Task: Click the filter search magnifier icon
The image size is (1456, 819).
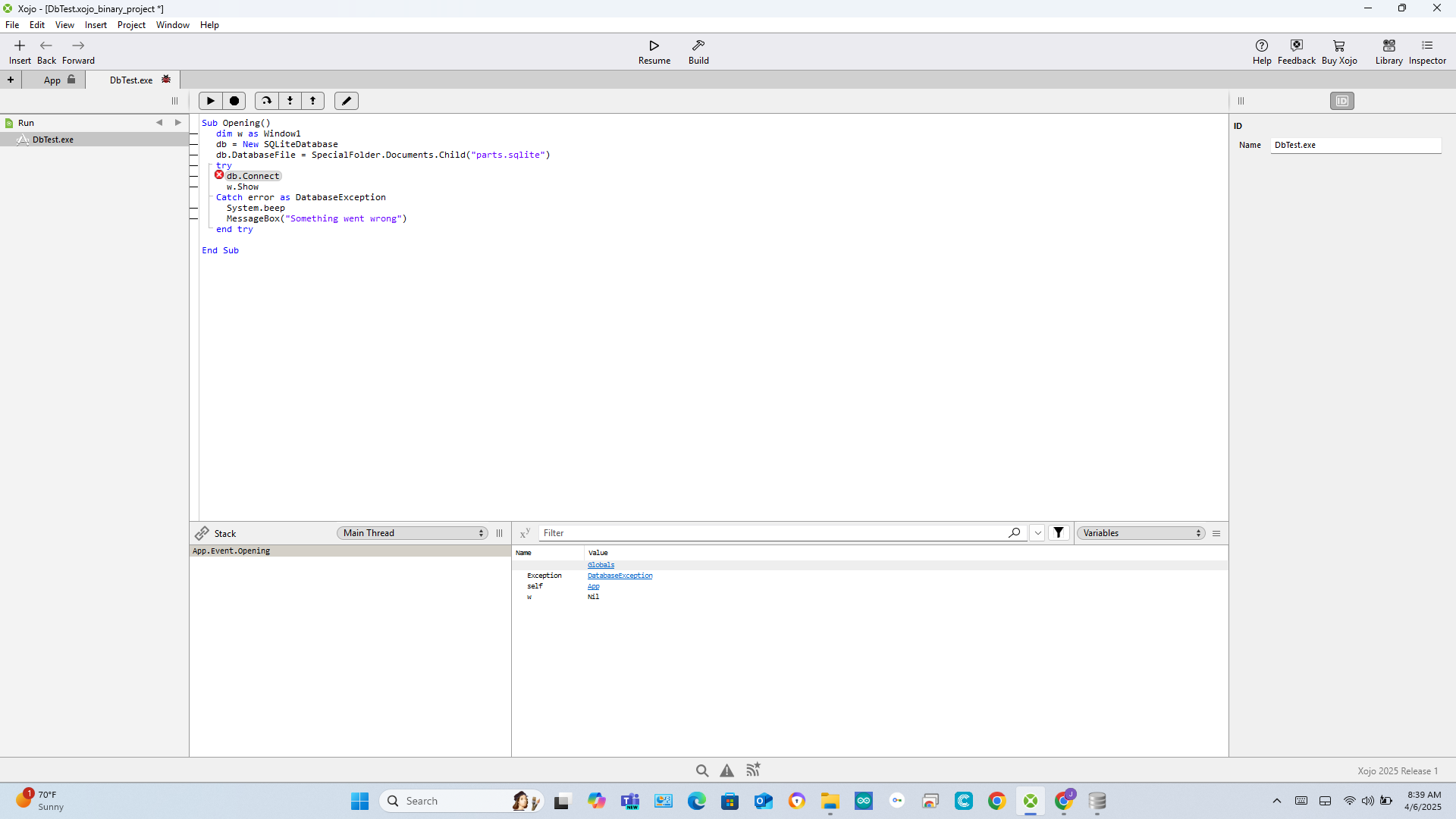Action: [1014, 533]
